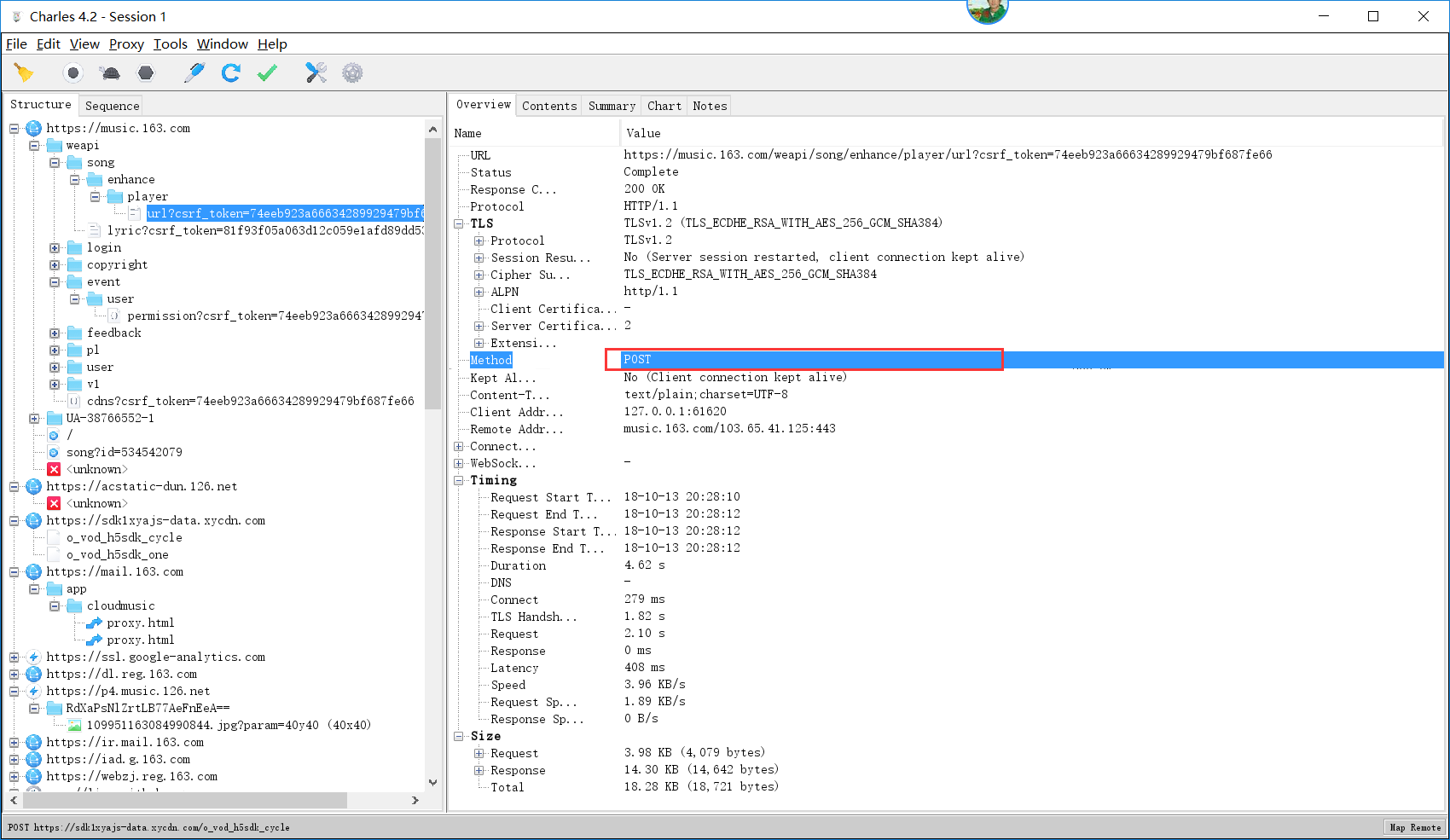Open the File menu
1450x840 pixels.
click(16, 44)
